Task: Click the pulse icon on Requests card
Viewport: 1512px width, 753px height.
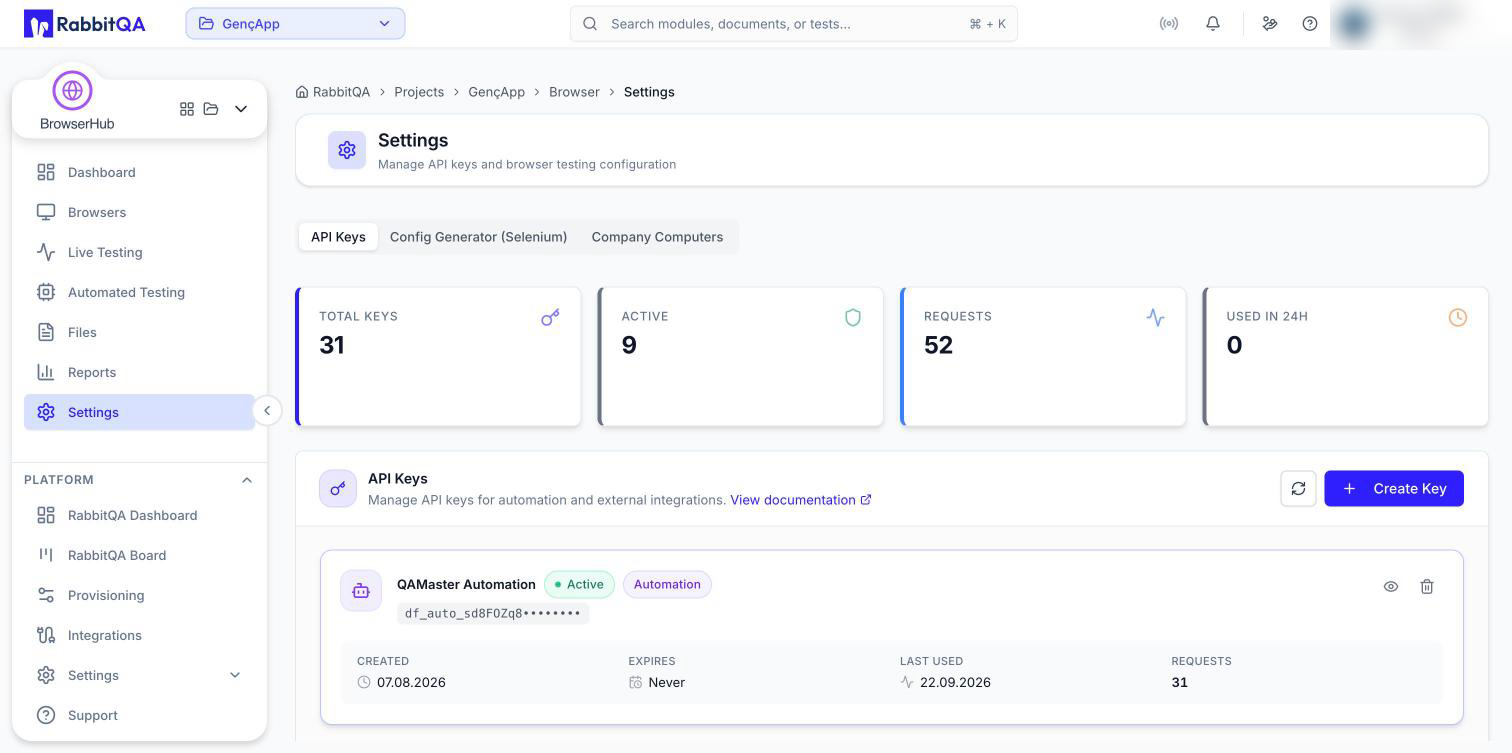Action: pyautogui.click(x=1155, y=318)
